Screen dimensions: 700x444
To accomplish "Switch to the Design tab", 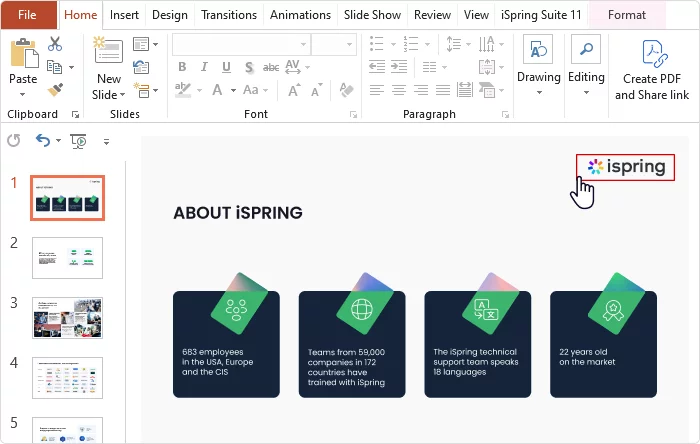I will point(170,15).
